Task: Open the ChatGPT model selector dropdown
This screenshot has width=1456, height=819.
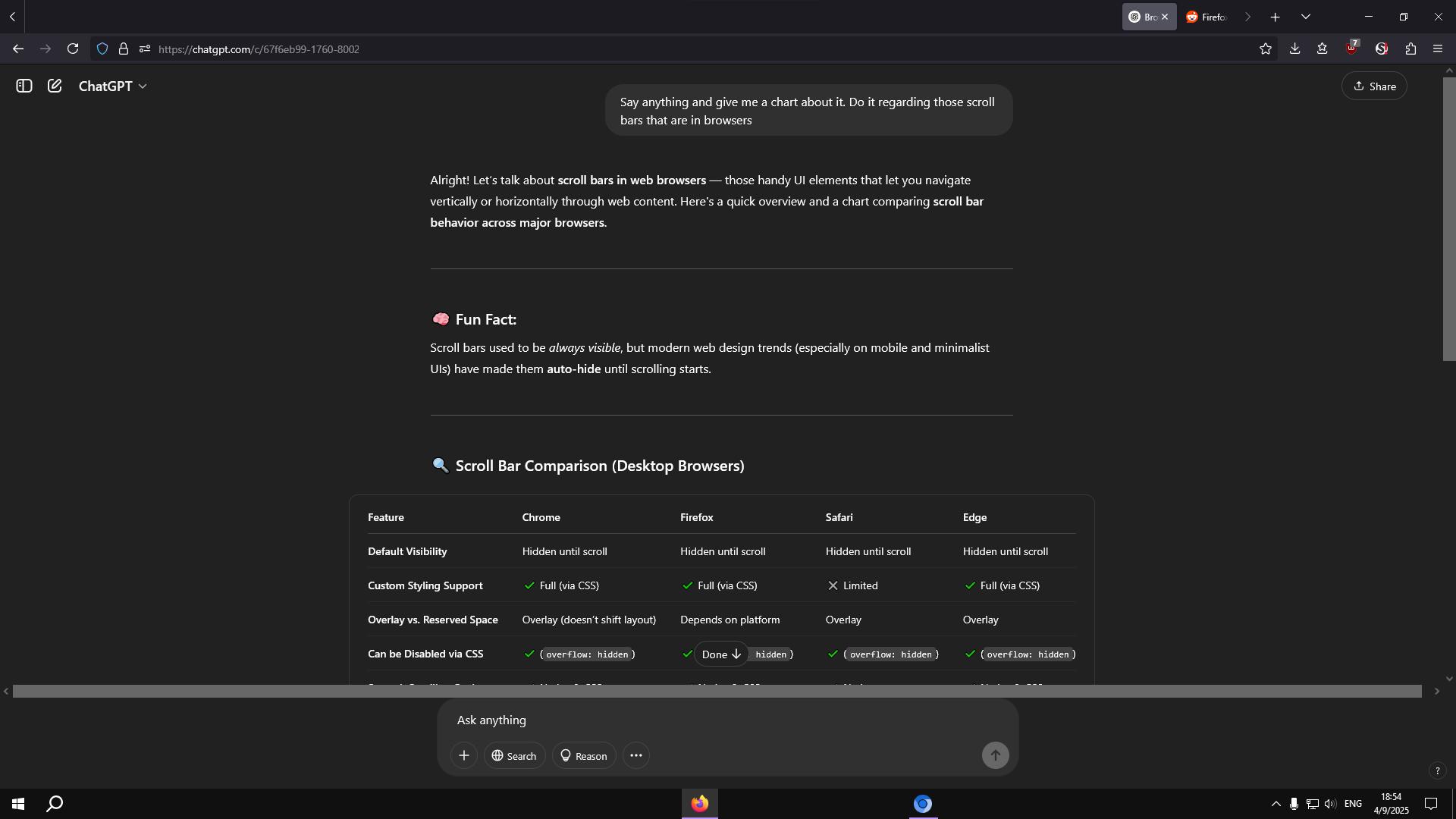Action: tap(112, 86)
